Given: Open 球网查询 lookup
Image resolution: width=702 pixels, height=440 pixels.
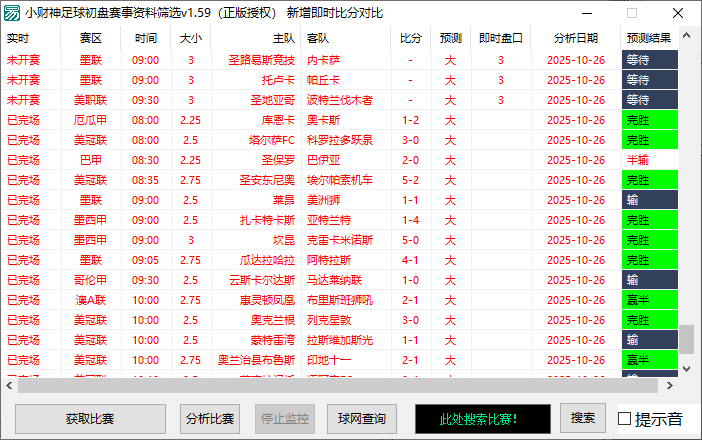Looking at the screenshot, I should click(361, 418).
